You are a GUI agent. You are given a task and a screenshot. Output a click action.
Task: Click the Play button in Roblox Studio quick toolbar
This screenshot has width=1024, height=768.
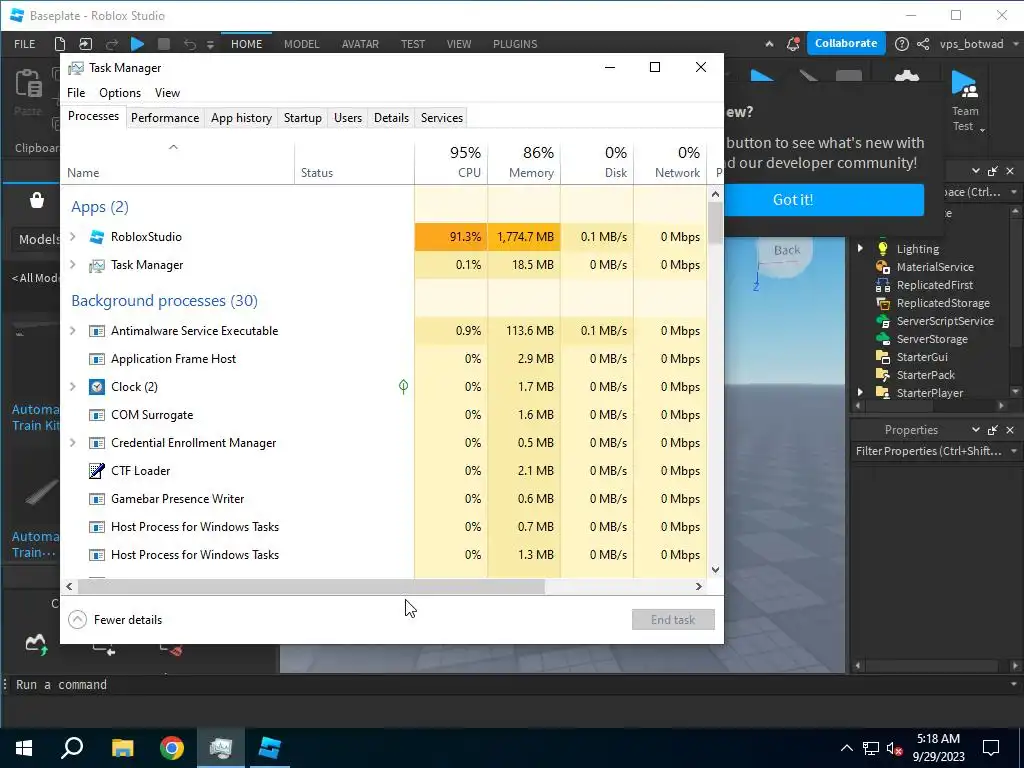(x=137, y=44)
